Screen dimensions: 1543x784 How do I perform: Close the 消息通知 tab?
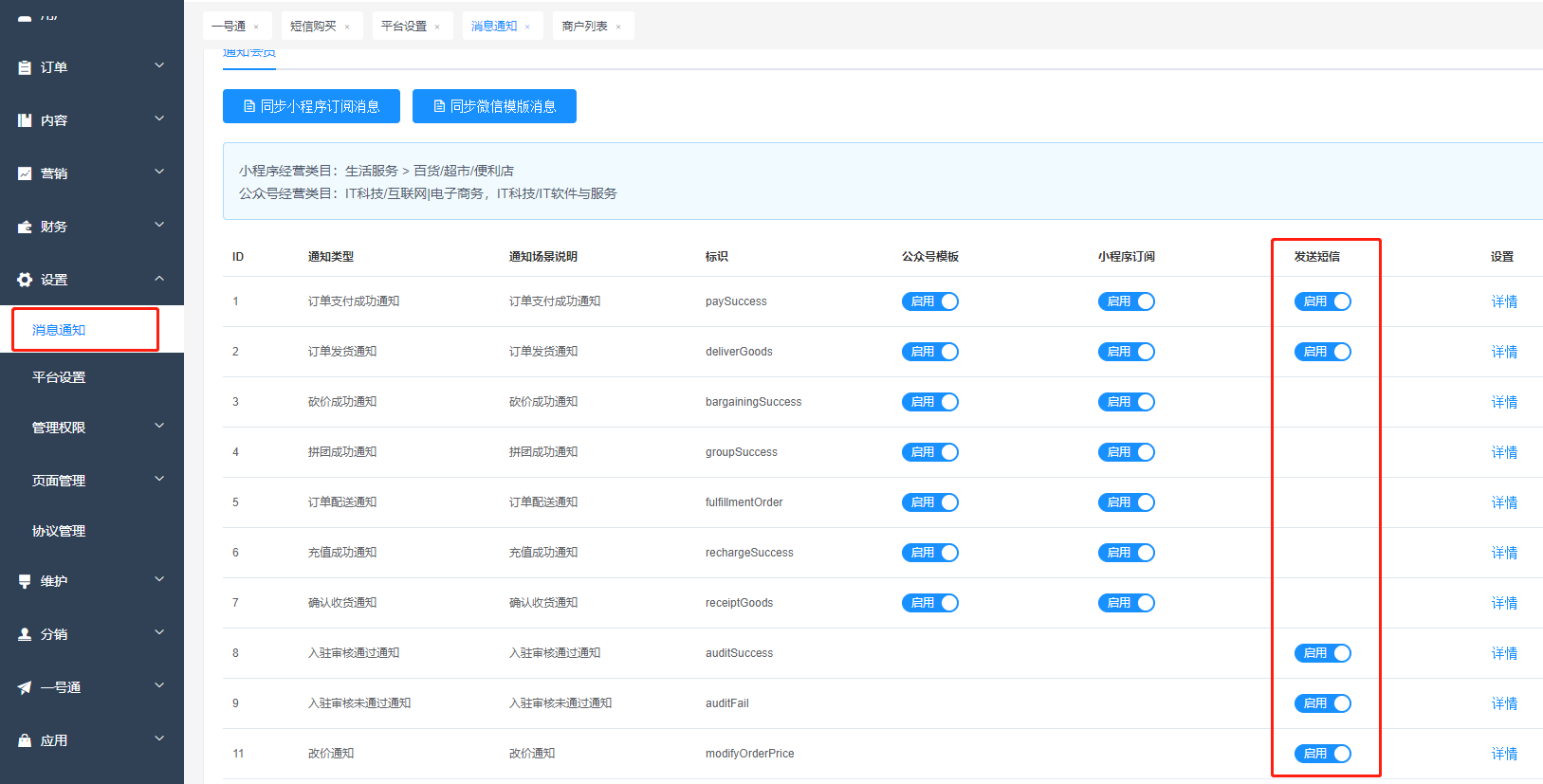click(x=527, y=27)
